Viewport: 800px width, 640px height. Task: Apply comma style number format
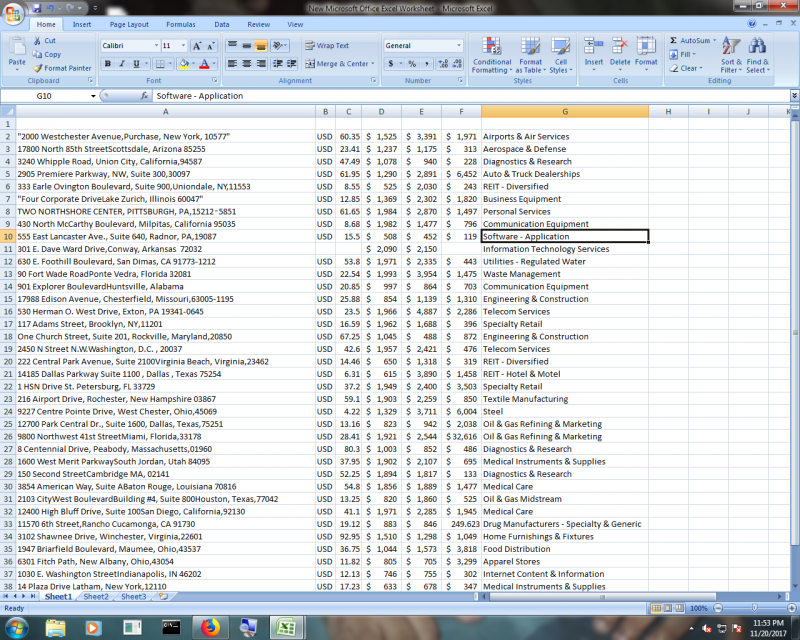[427, 63]
